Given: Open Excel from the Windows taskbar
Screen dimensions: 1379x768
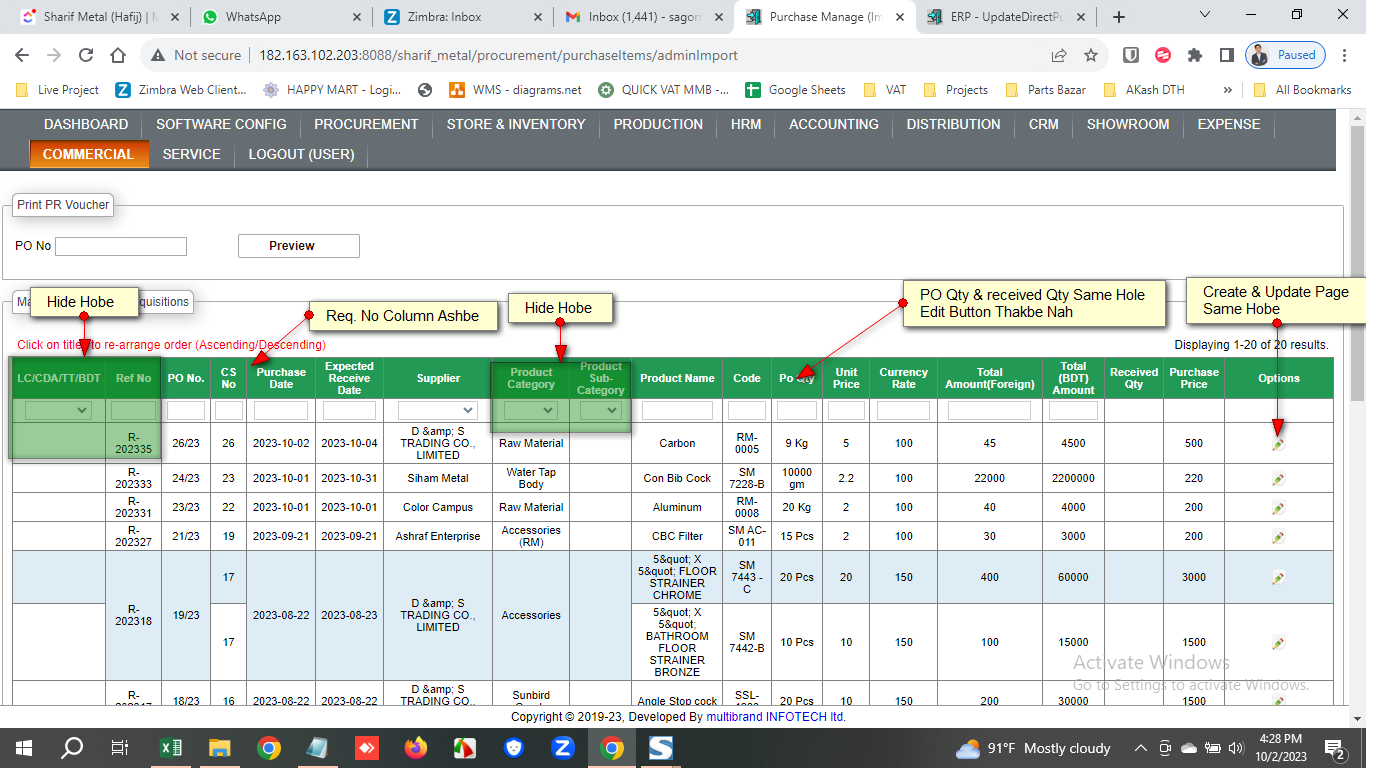Looking at the screenshot, I should [x=171, y=748].
